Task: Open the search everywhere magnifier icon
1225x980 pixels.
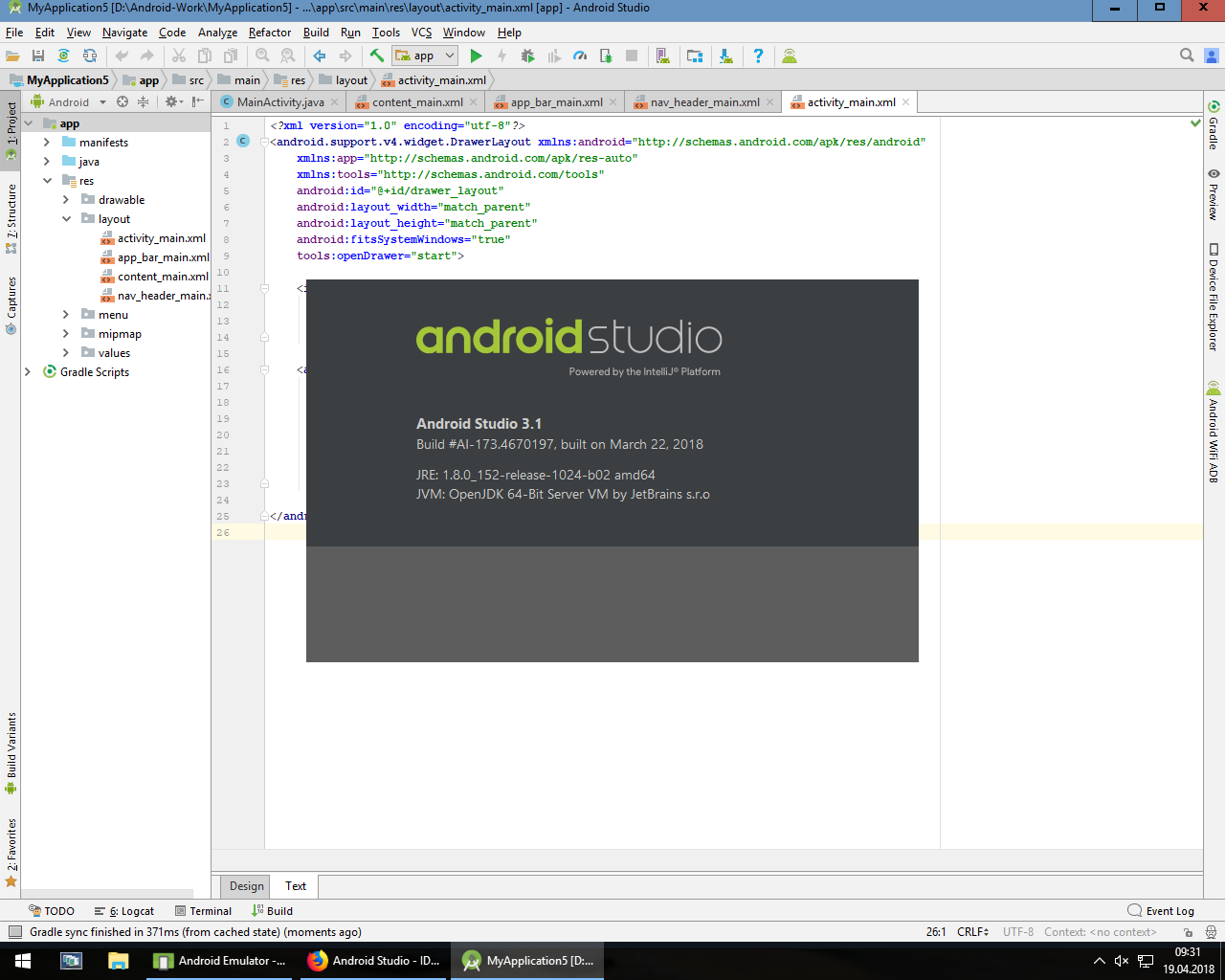Action: click(1187, 56)
